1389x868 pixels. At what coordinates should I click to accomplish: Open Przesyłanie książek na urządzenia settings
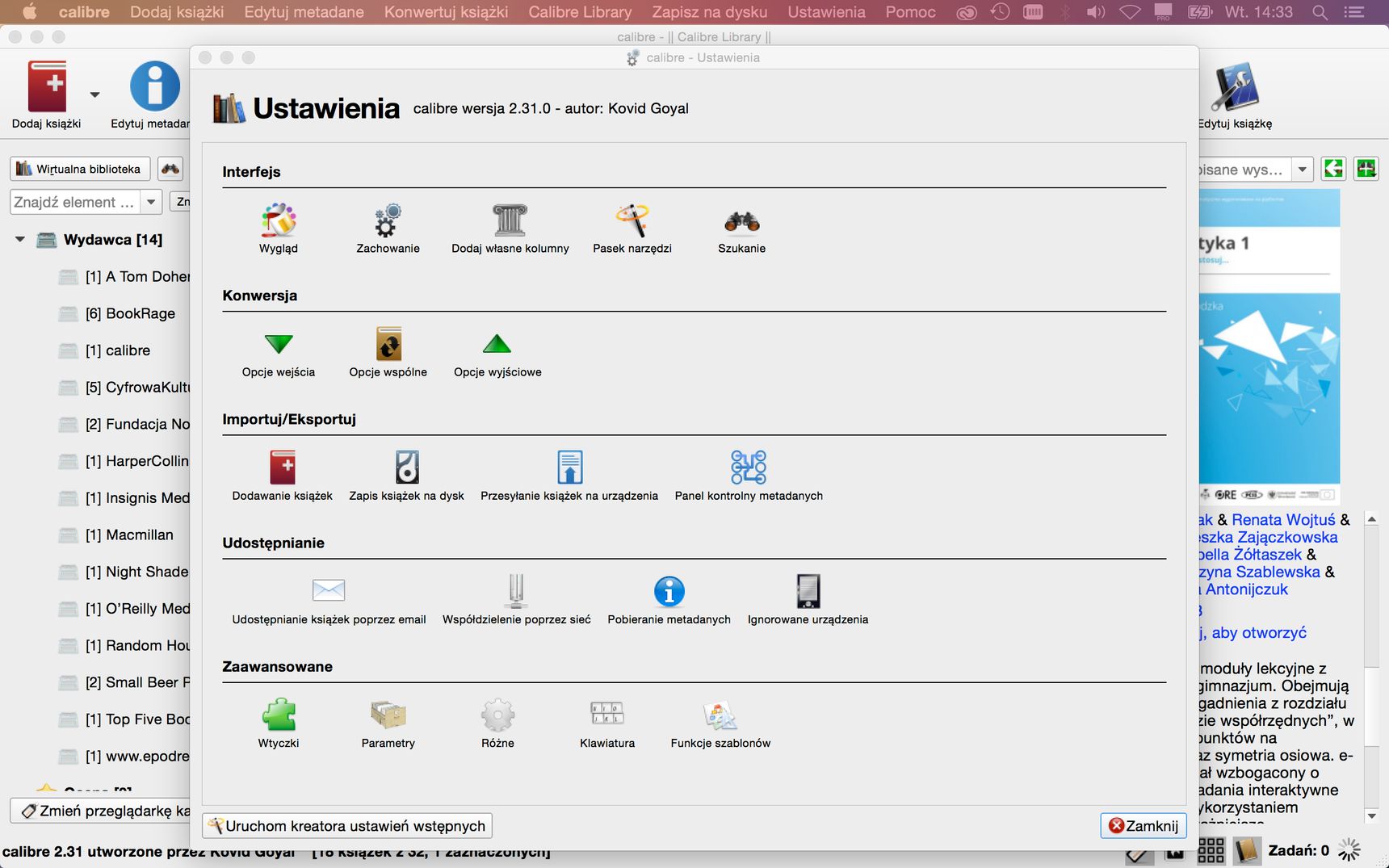(569, 476)
